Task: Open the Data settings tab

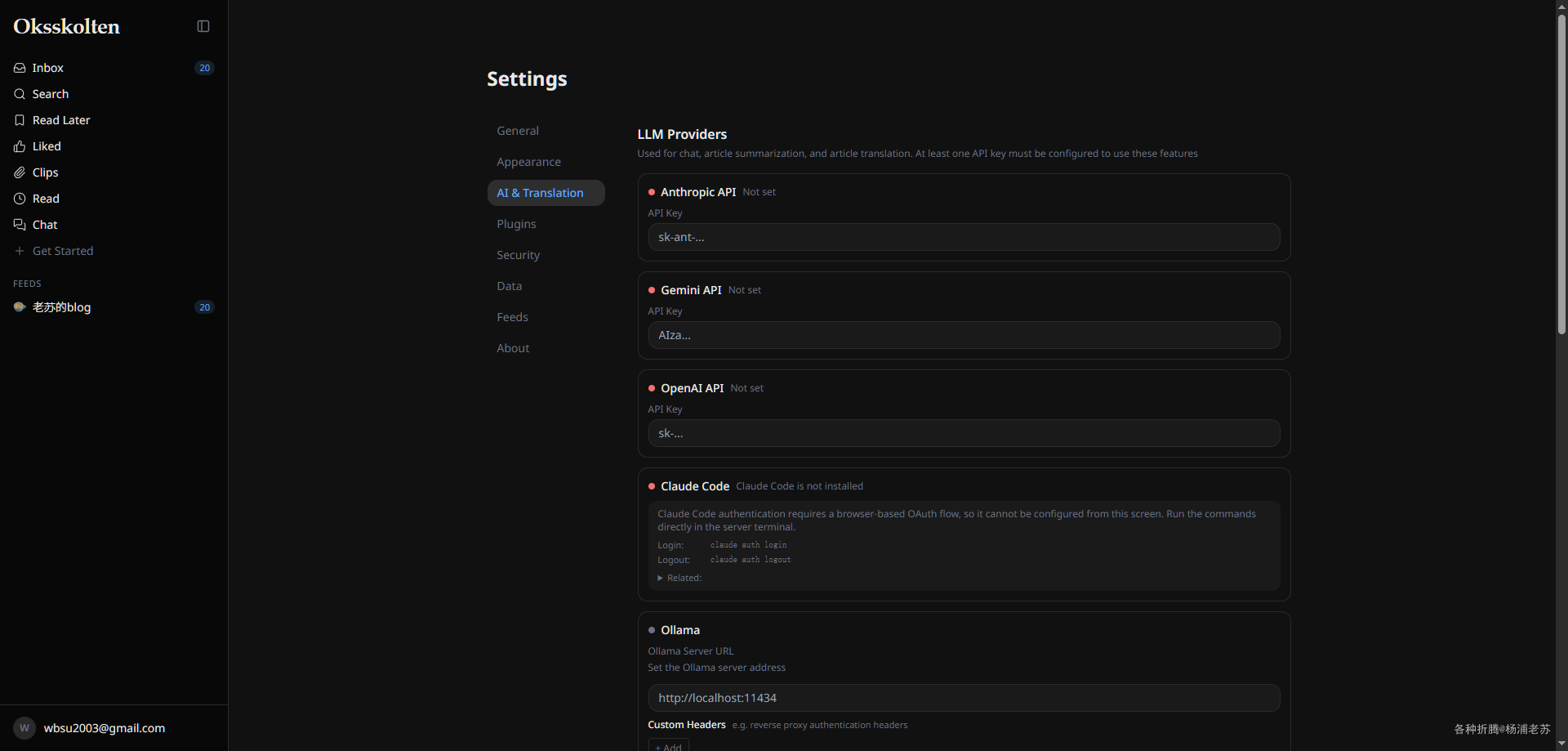Action: click(546, 286)
